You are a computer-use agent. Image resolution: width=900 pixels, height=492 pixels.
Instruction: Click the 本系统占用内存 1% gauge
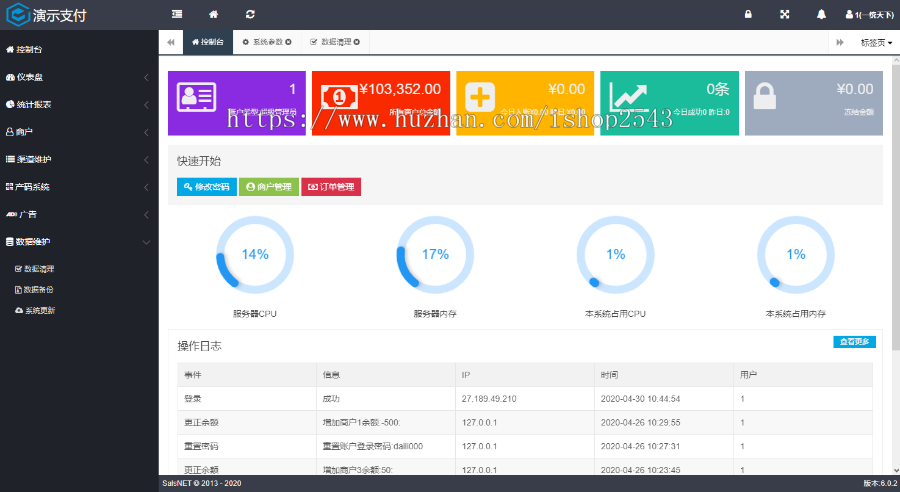(796, 255)
